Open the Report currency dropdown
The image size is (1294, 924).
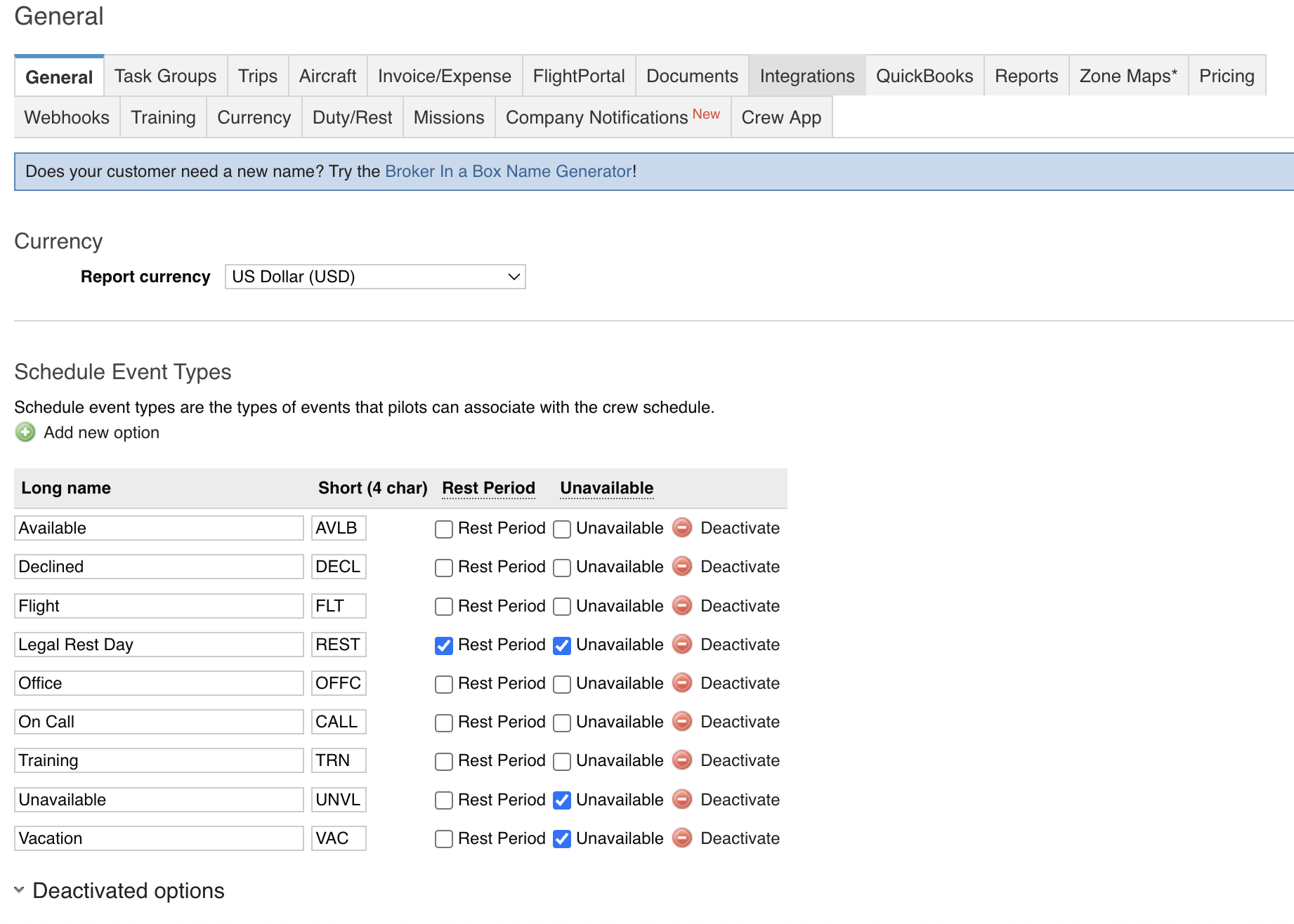(374, 277)
